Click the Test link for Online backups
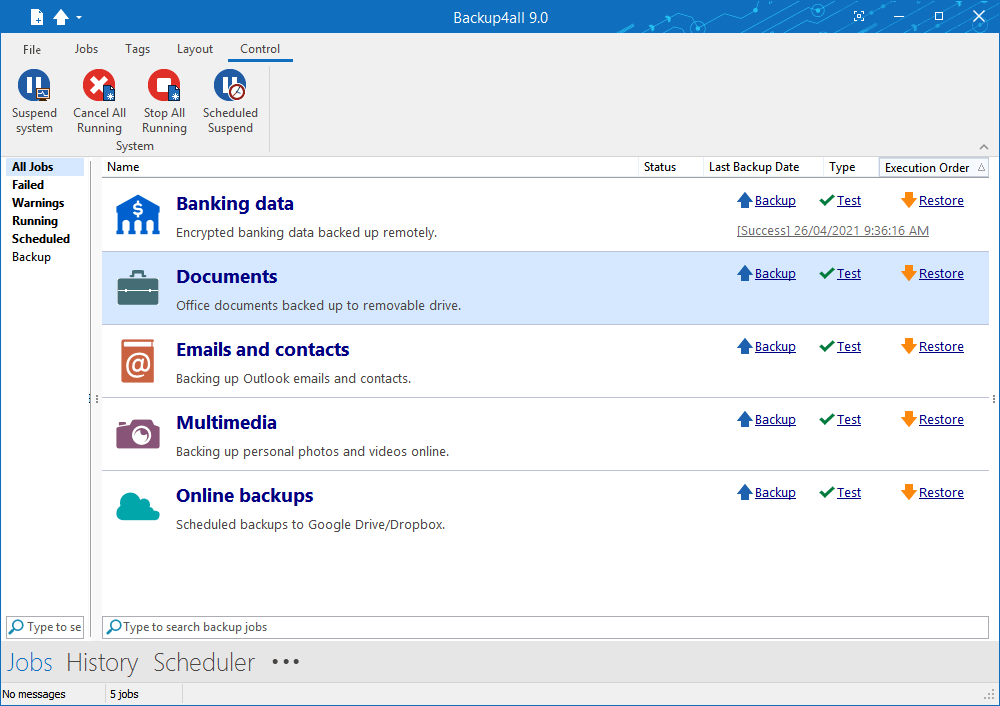Viewport: 1000px width, 706px height. (x=848, y=493)
